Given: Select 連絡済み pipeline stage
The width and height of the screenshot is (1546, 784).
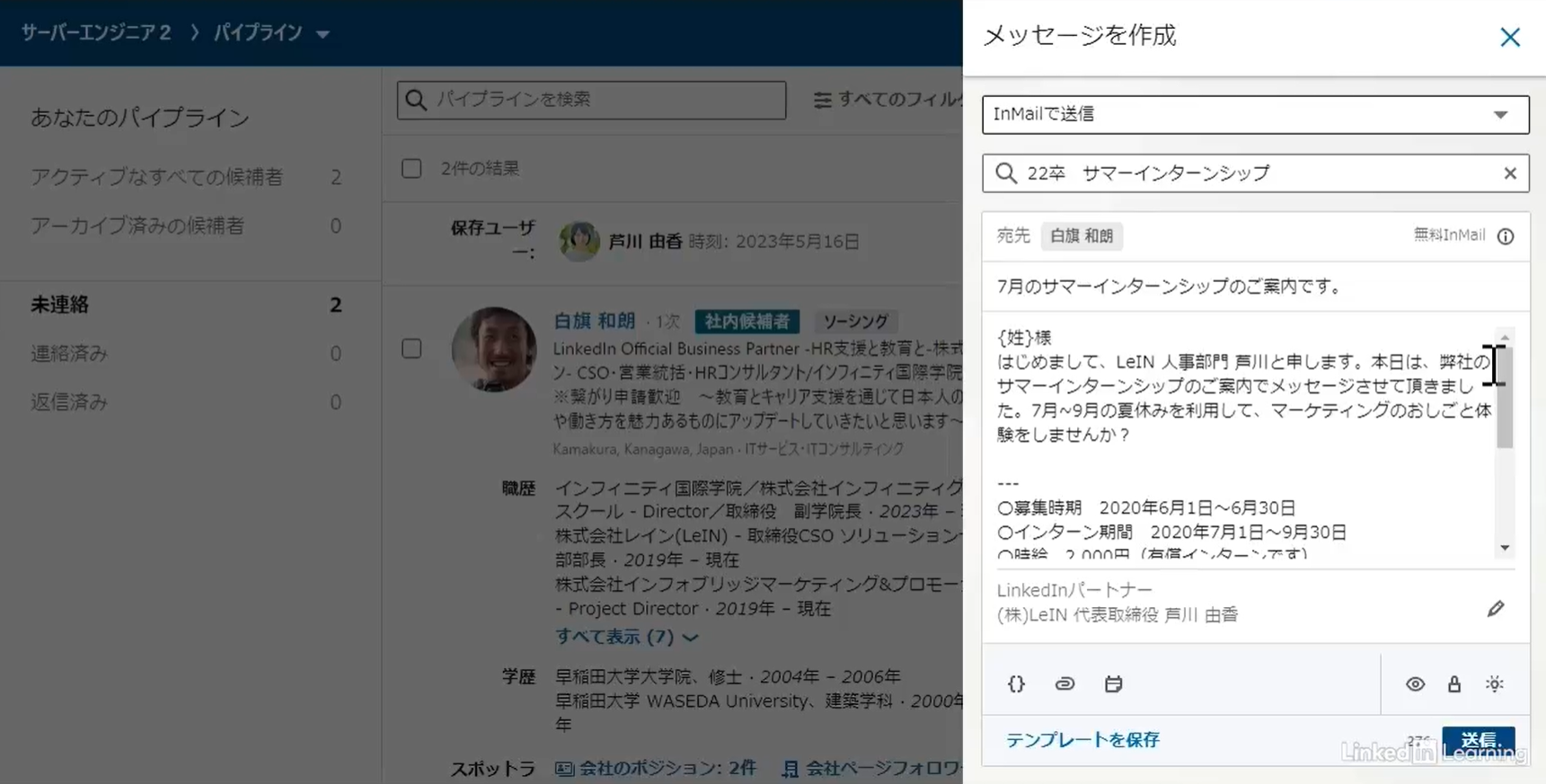Looking at the screenshot, I should click(186, 353).
